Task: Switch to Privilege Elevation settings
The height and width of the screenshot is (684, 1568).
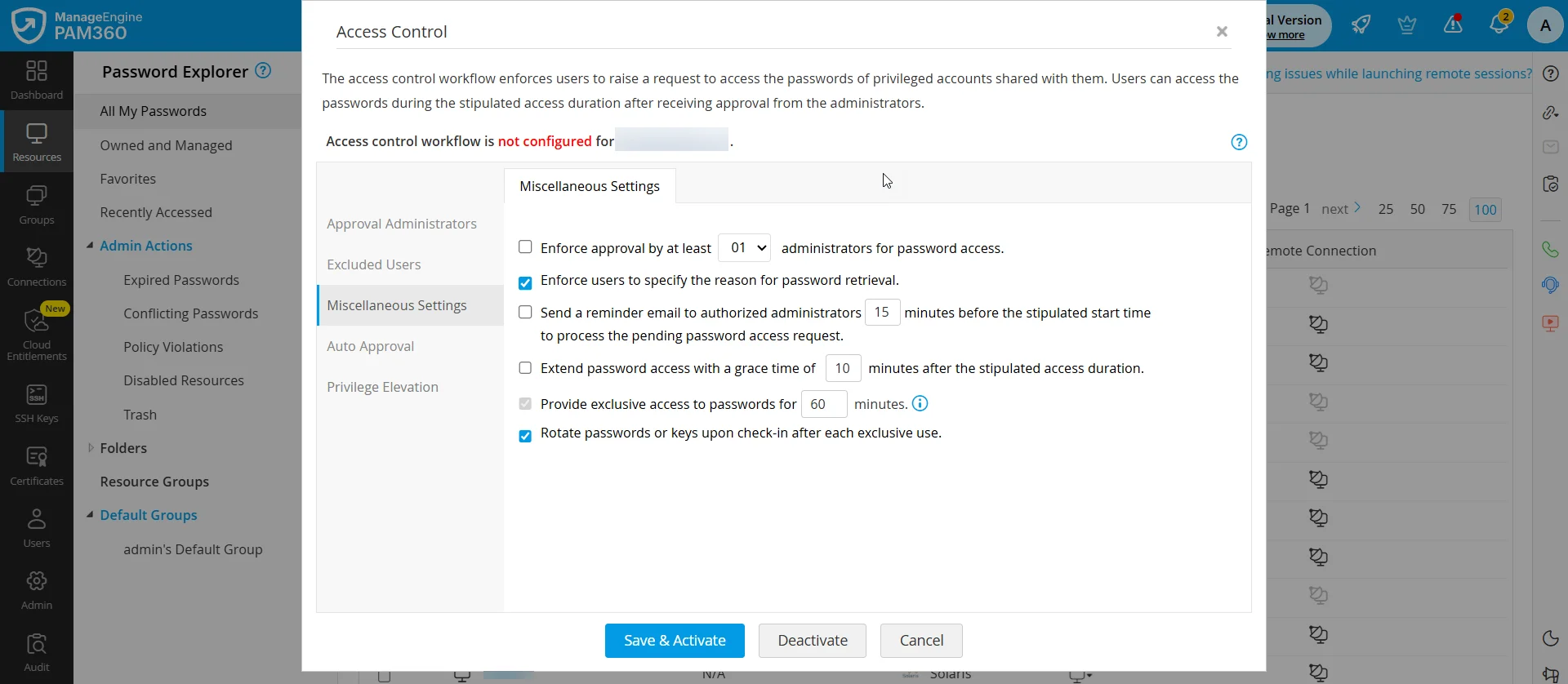Action: point(382,386)
